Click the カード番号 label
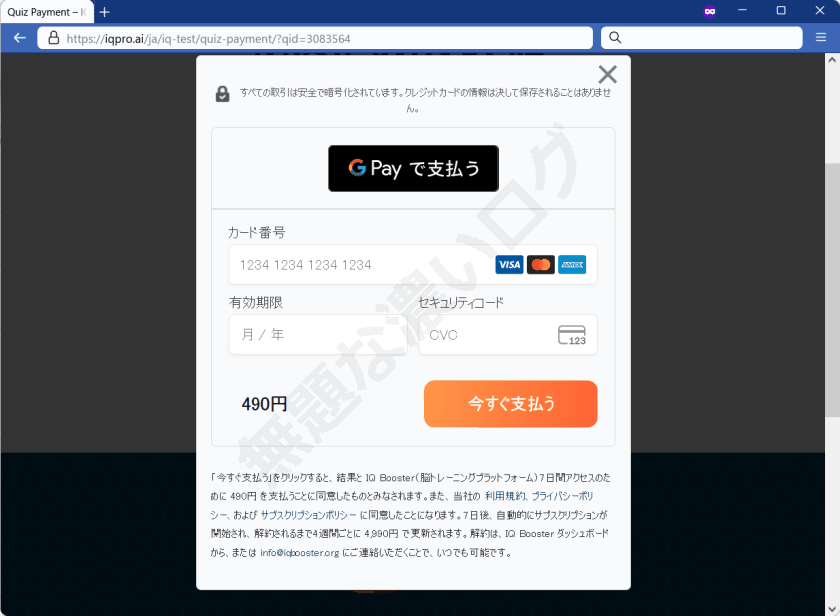 pyautogui.click(x=257, y=232)
